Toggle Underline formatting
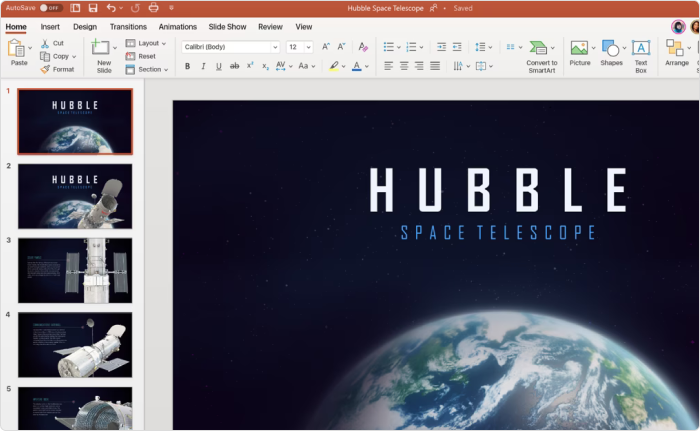This screenshot has height=431, width=700. pos(219,66)
